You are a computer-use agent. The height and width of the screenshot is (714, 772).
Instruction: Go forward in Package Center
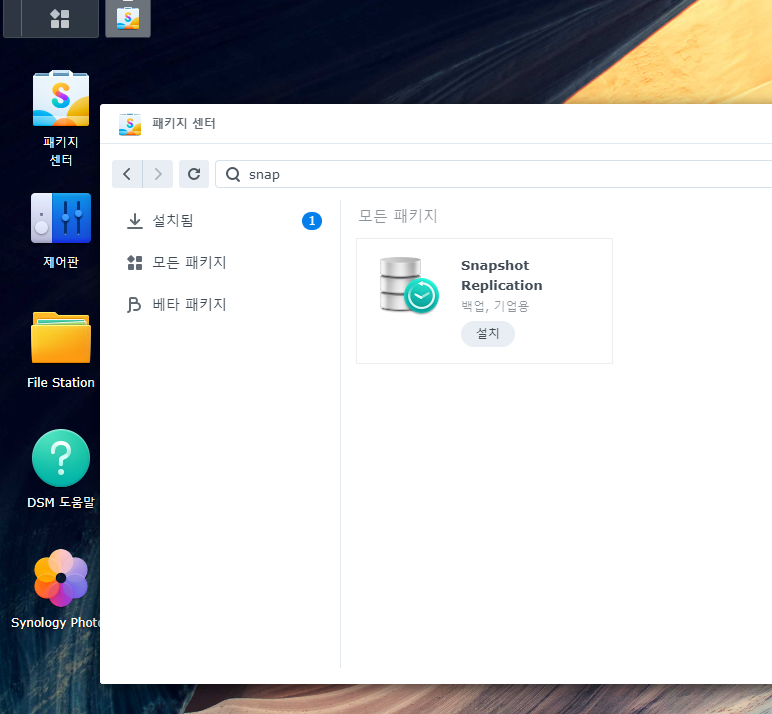click(x=158, y=174)
